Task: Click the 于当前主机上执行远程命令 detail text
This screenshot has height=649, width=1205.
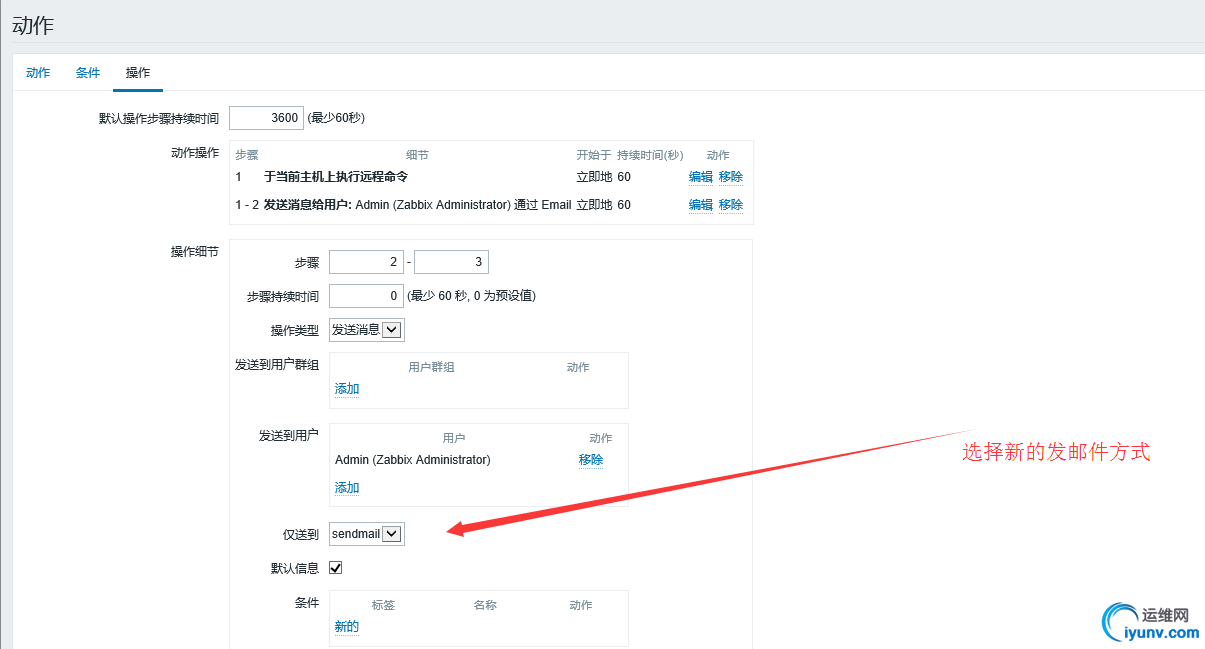Action: click(336, 177)
